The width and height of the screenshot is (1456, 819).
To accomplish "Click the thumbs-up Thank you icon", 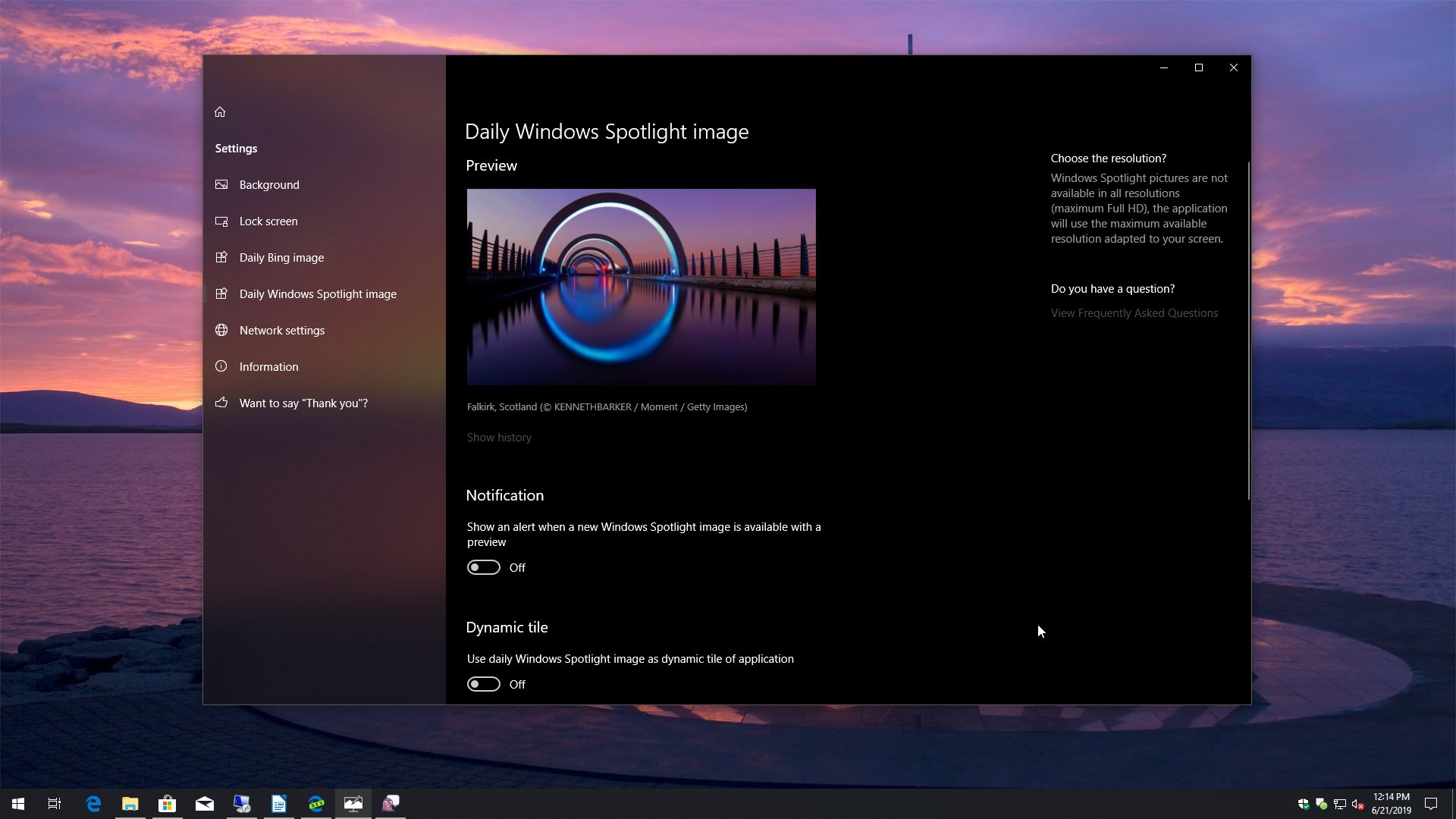I will [x=221, y=403].
